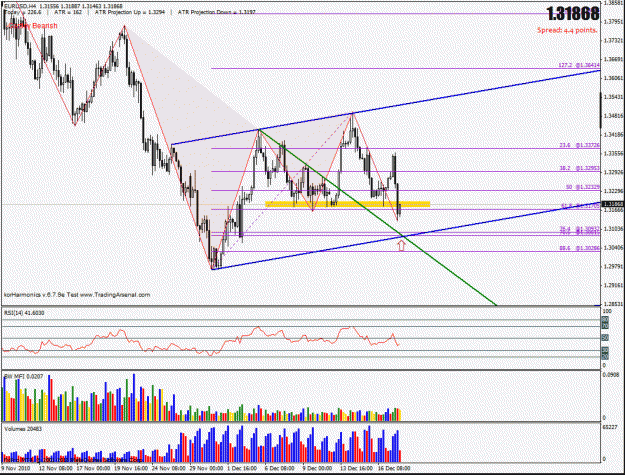This screenshot has width=625, height=475.
Task: Select the 38.2 Fibonacci level label
Action: click(579, 169)
